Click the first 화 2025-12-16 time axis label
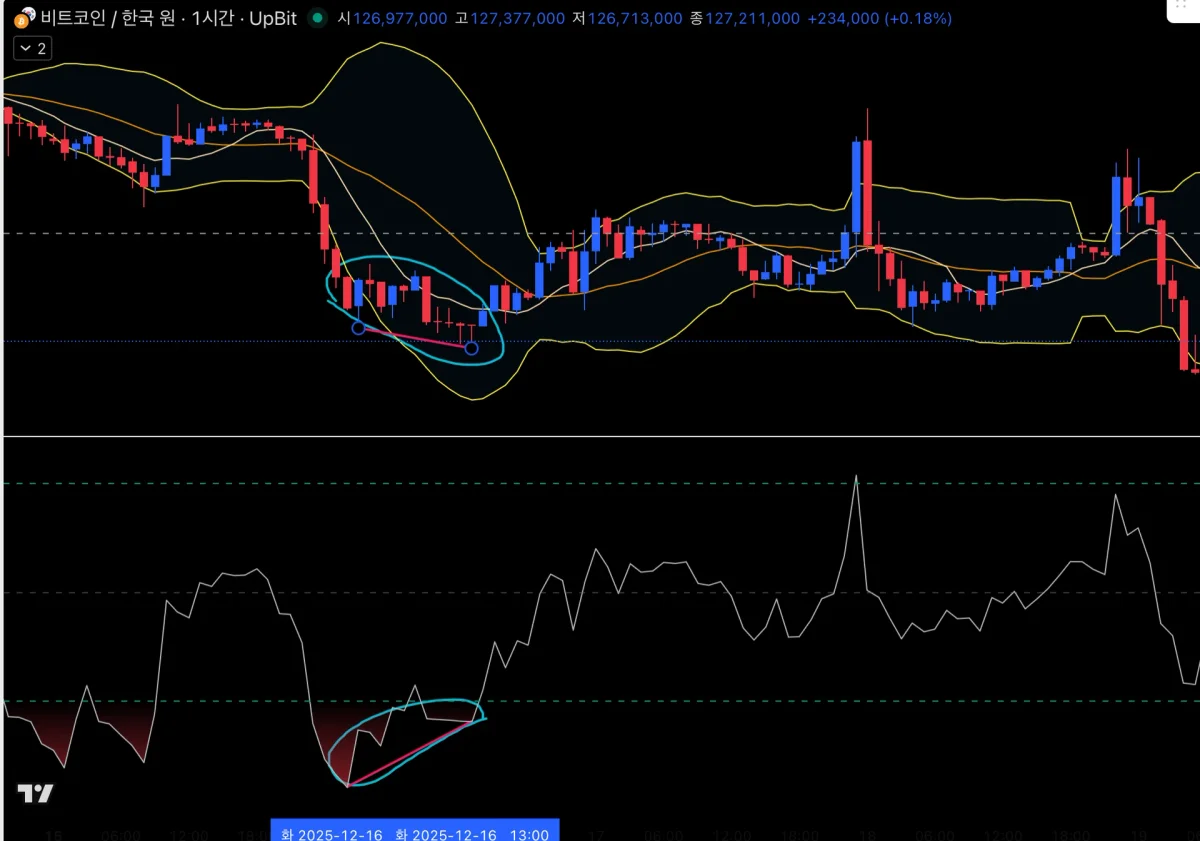Viewport: 1200px width, 841px height. coord(331,834)
